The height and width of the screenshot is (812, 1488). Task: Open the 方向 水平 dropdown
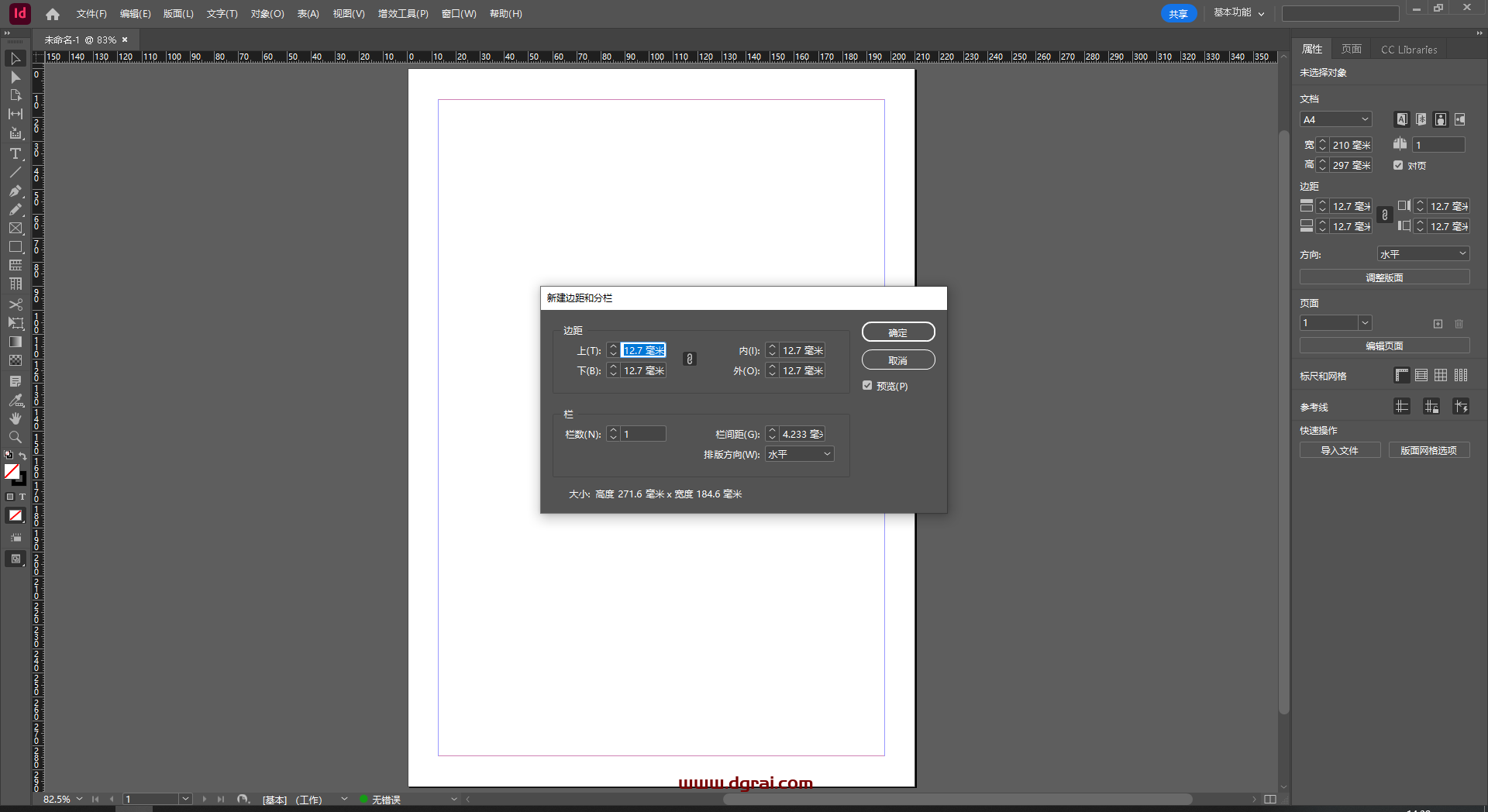coord(1424,254)
